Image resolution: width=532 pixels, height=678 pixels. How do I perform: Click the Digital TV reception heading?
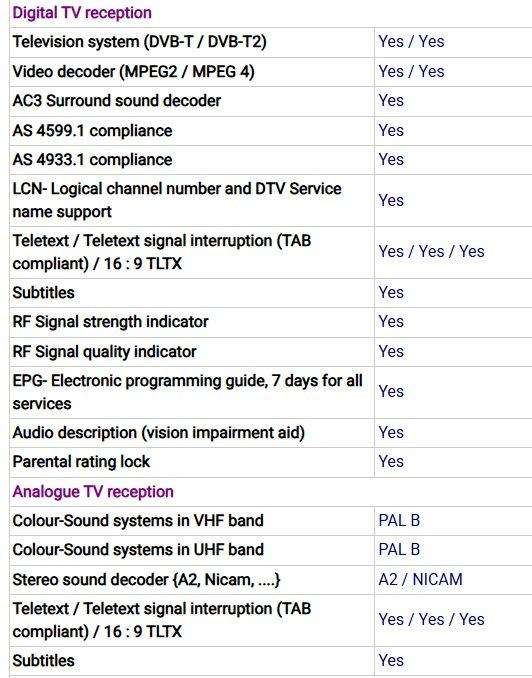(82, 13)
